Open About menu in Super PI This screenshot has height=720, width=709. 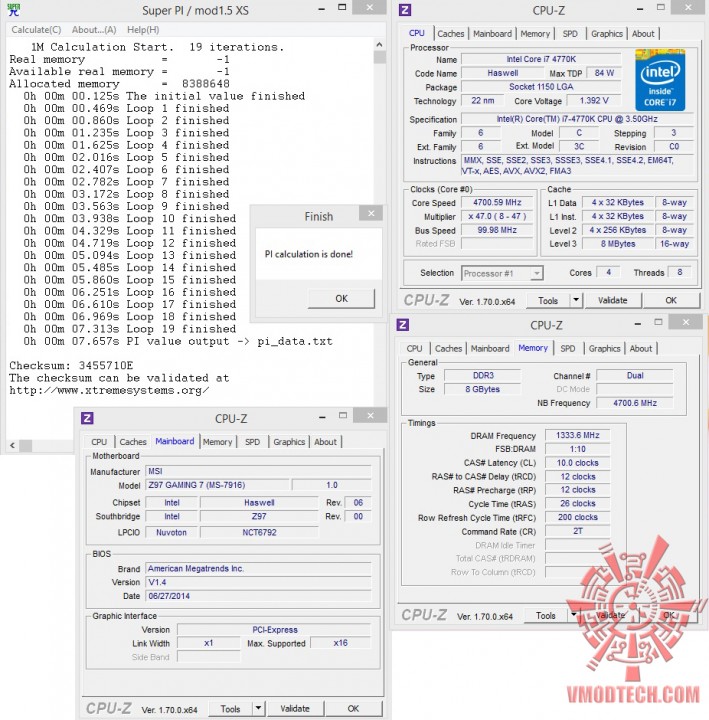pos(94,30)
